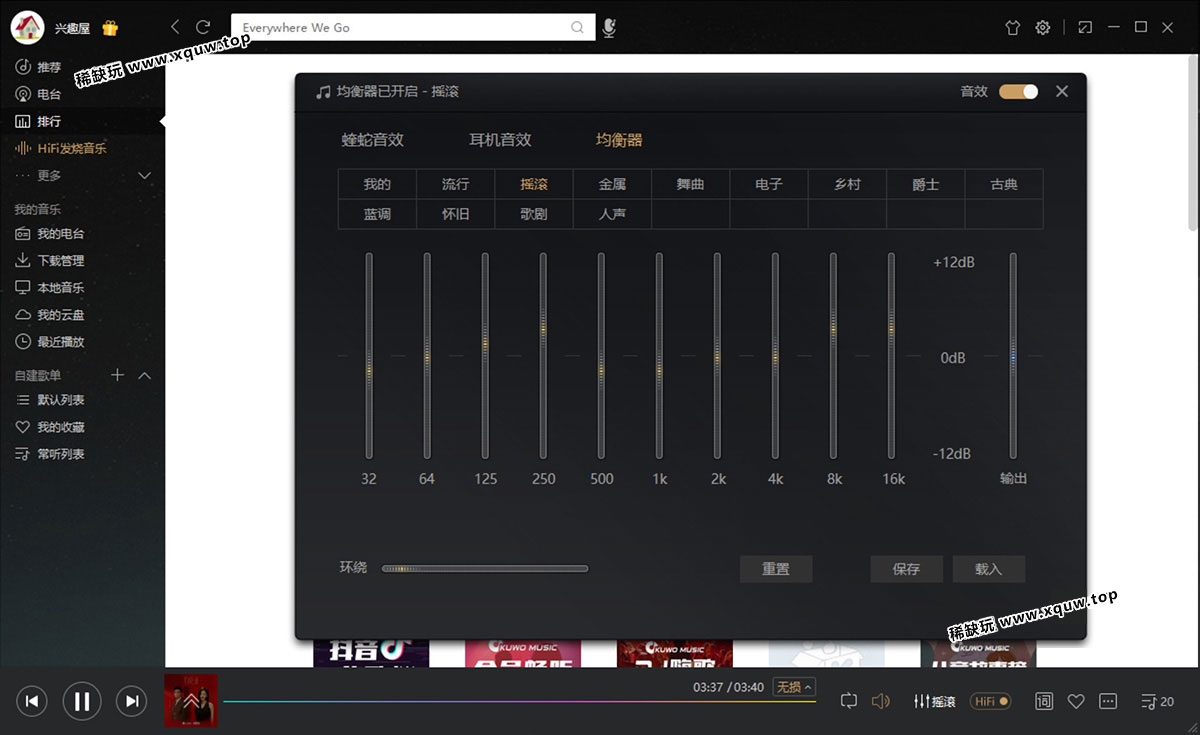Click the 环绕 surround slider
1200x735 pixels.
tap(485, 568)
